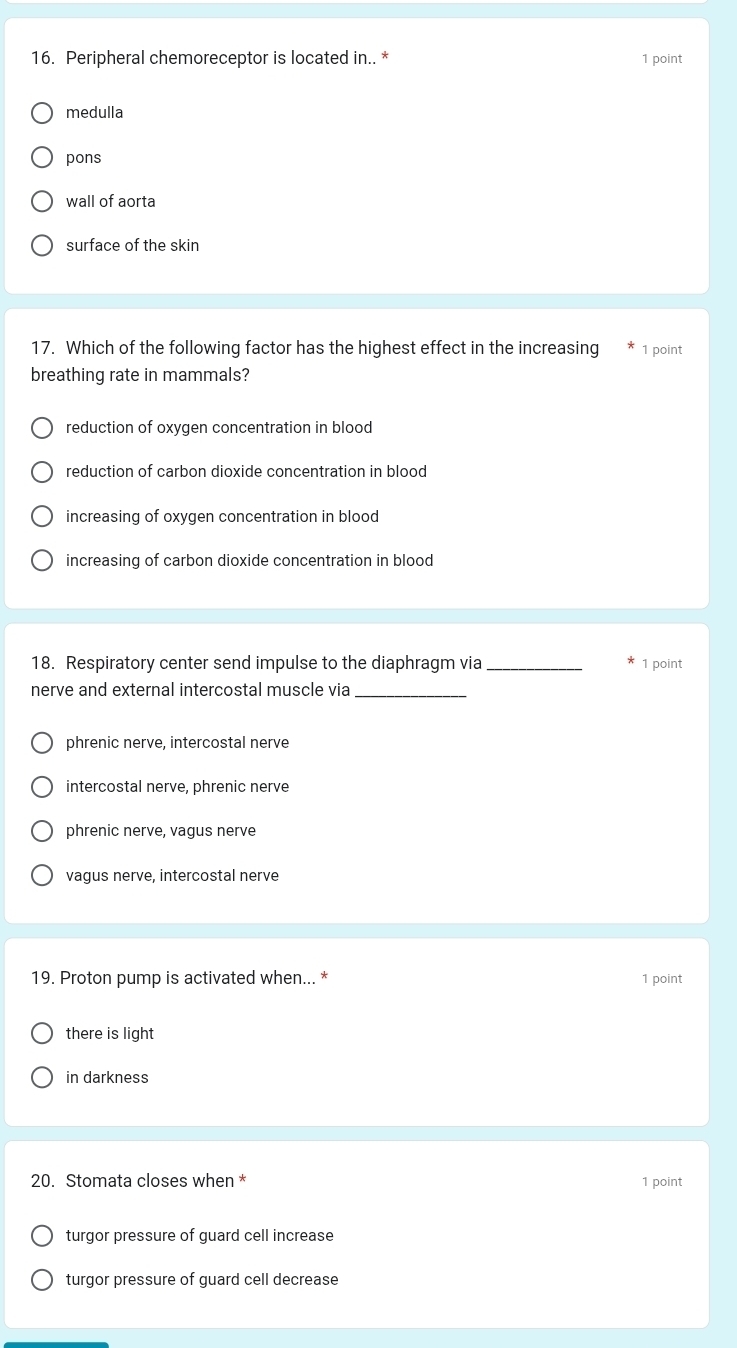The width and height of the screenshot is (737, 1348).
Task: Select "there is light" for proton pump question
Action: click(42, 1033)
